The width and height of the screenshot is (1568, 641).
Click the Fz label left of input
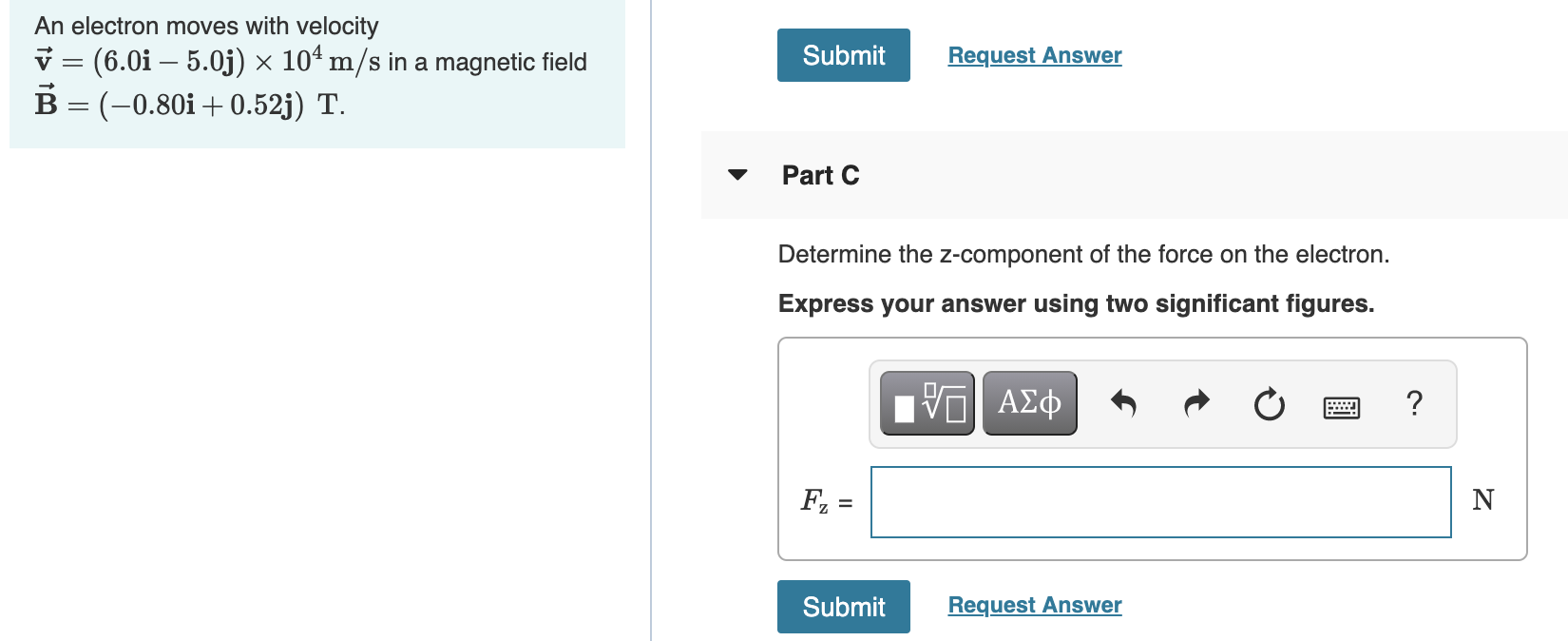coord(815,500)
